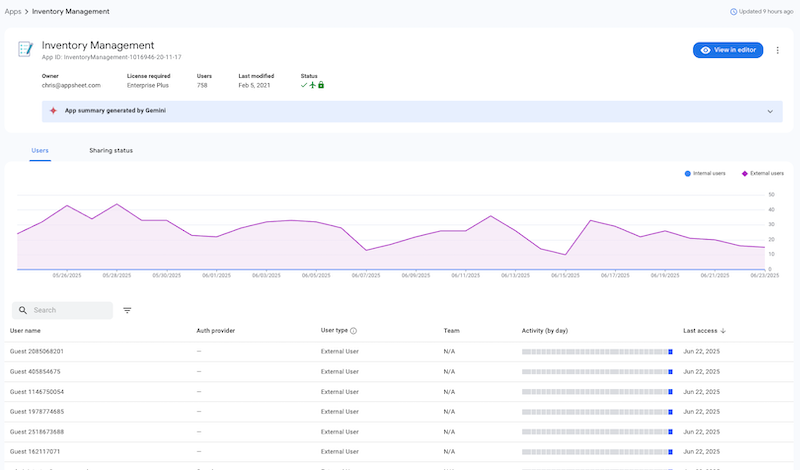Click the Inventory Management app icon
The width and height of the screenshot is (800, 470).
point(26,49)
